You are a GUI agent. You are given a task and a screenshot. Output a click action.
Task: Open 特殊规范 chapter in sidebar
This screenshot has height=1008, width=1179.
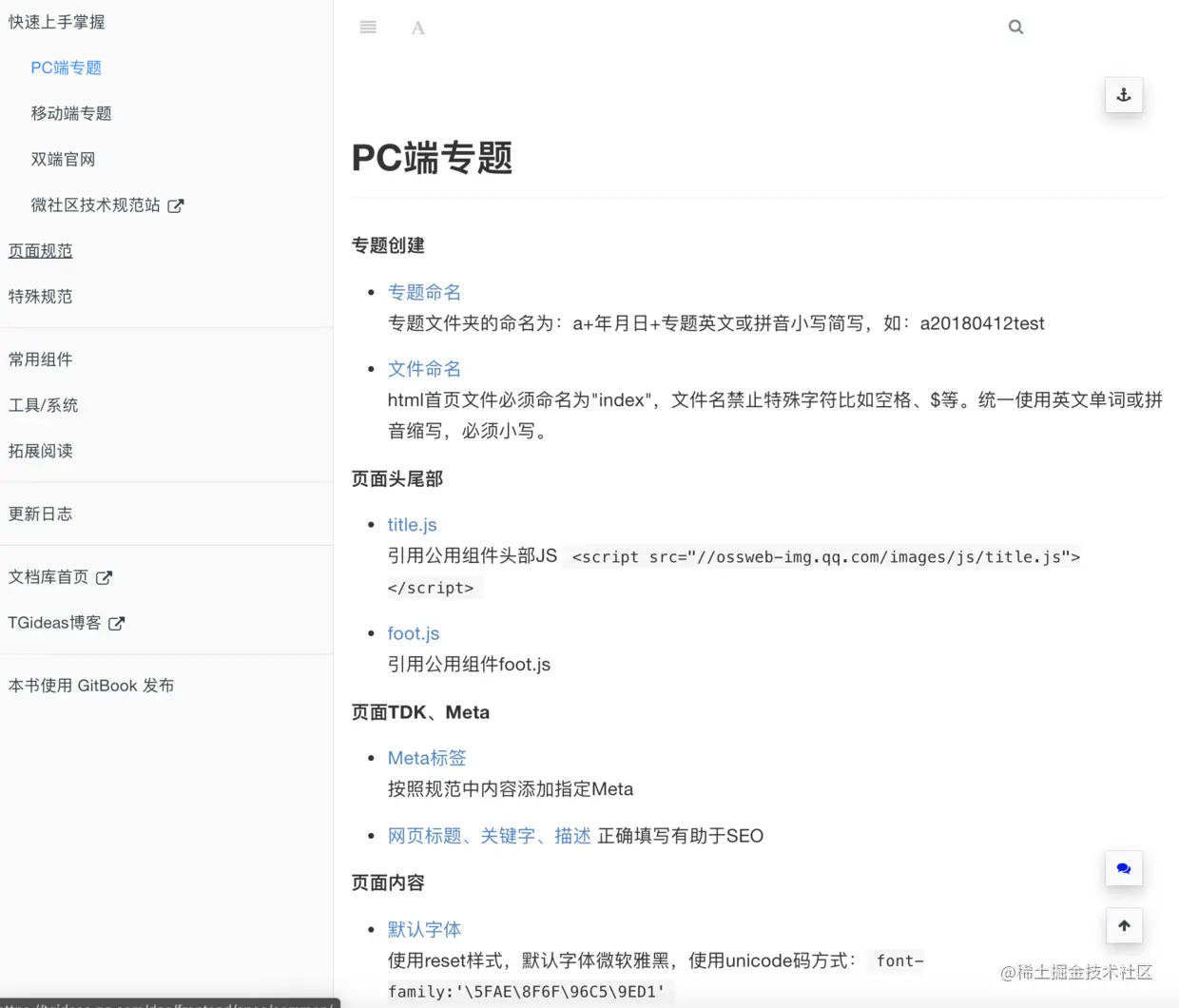(40, 297)
